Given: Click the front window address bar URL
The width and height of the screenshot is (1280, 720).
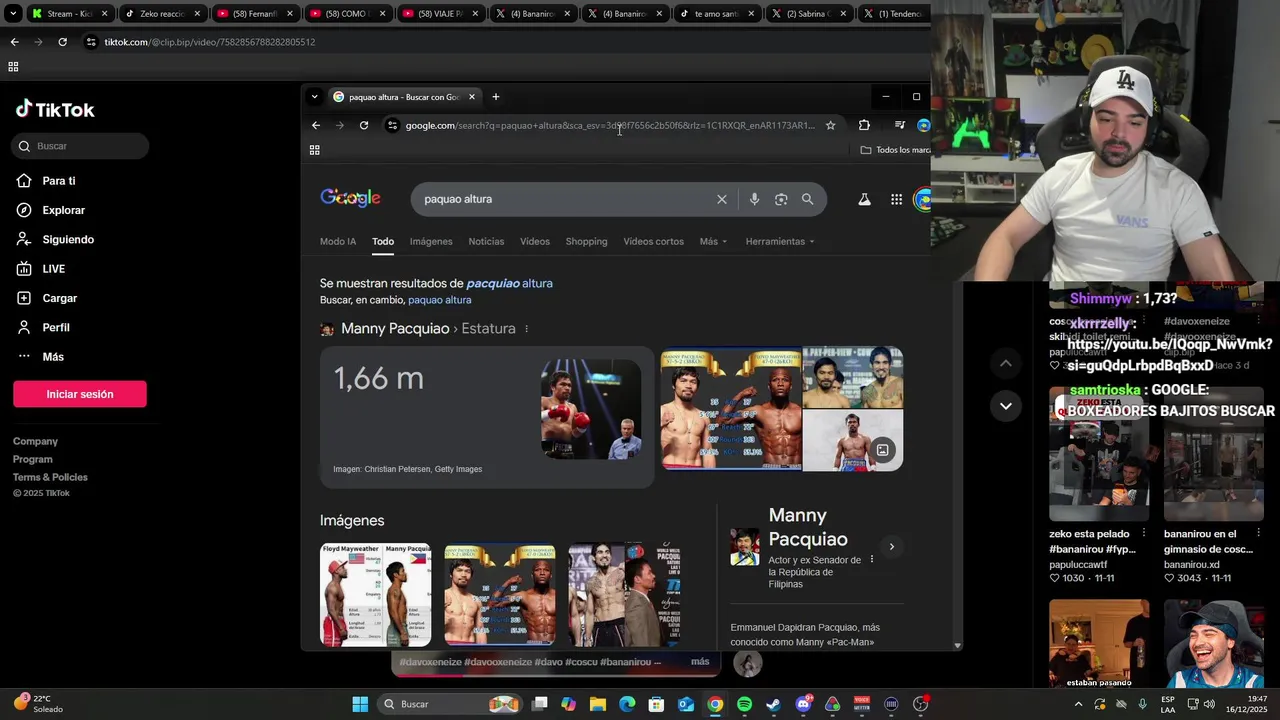Looking at the screenshot, I should coord(610,125).
